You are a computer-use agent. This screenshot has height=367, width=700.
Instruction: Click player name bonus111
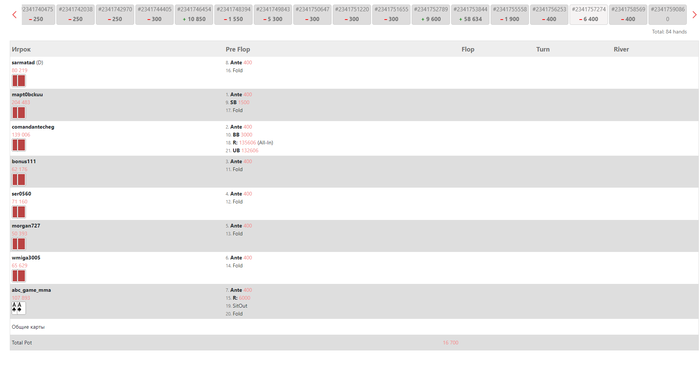[x=24, y=161]
